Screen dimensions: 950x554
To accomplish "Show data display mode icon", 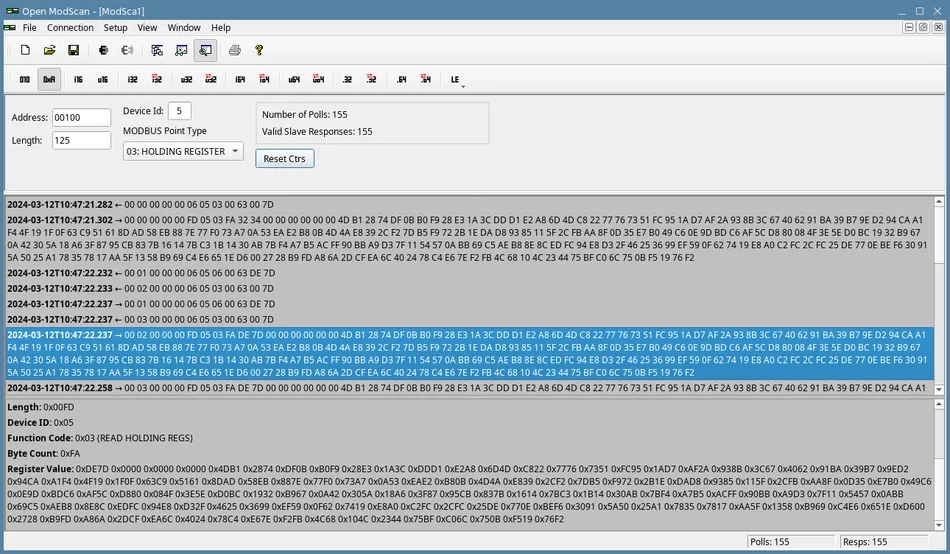I will coord(181,50).
